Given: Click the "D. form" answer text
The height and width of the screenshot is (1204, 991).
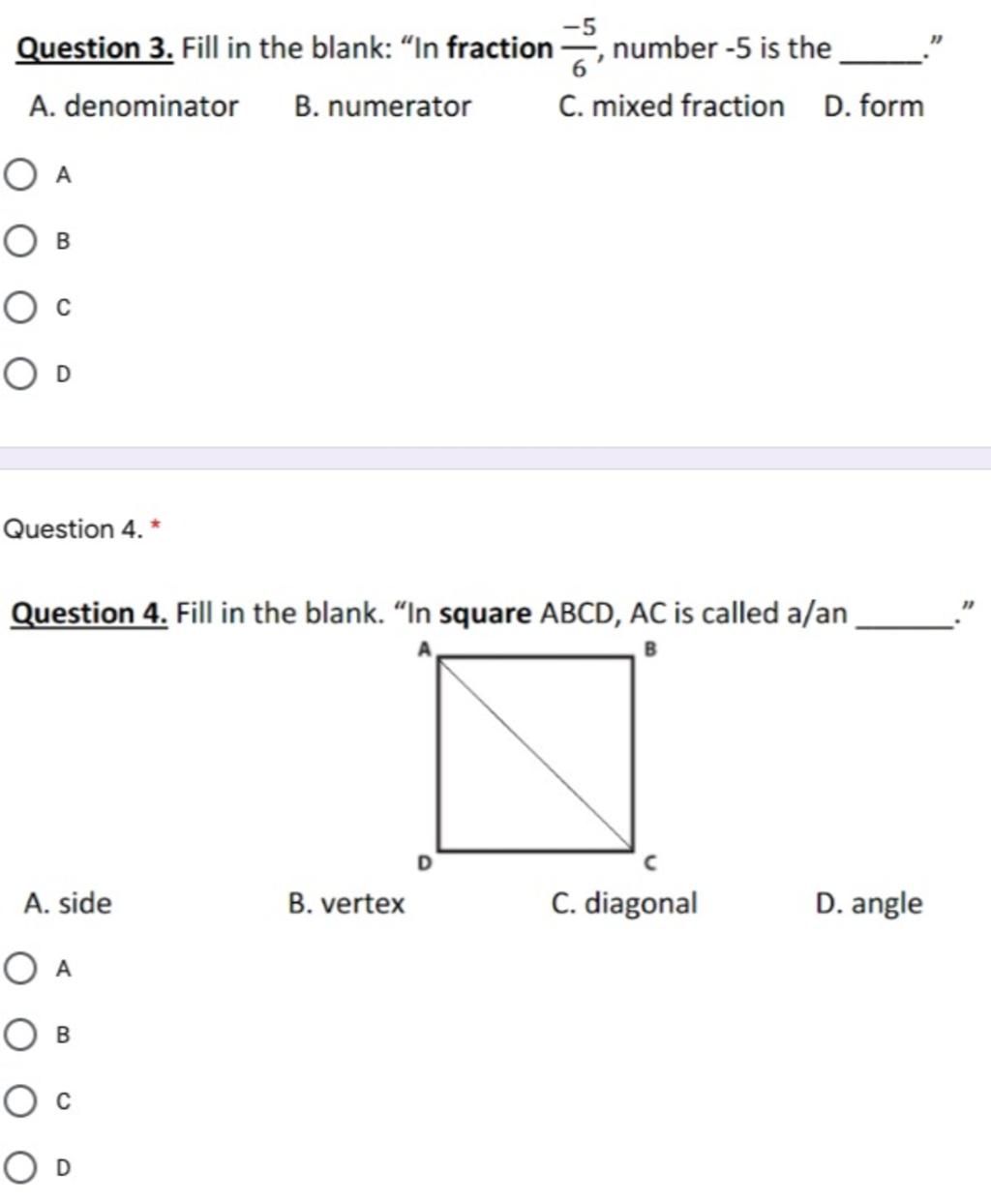Looking at the screenshot, I should pos(874,106).
